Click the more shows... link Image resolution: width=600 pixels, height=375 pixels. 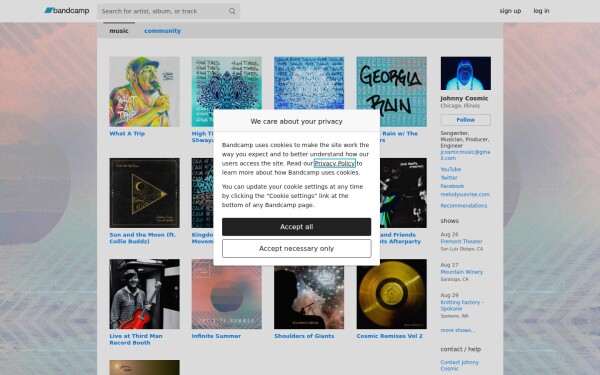(x=458, y=330)
